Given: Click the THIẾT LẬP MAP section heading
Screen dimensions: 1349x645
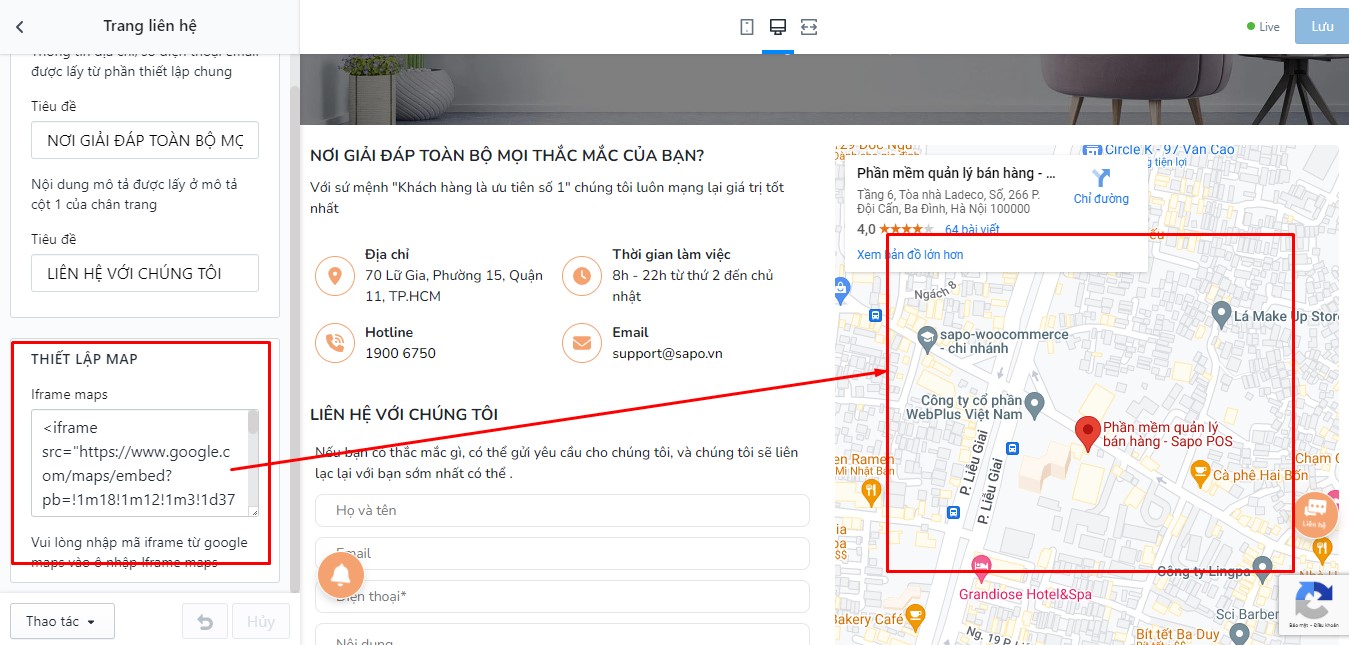Looking at the screenshot, I should pos(84,359).
